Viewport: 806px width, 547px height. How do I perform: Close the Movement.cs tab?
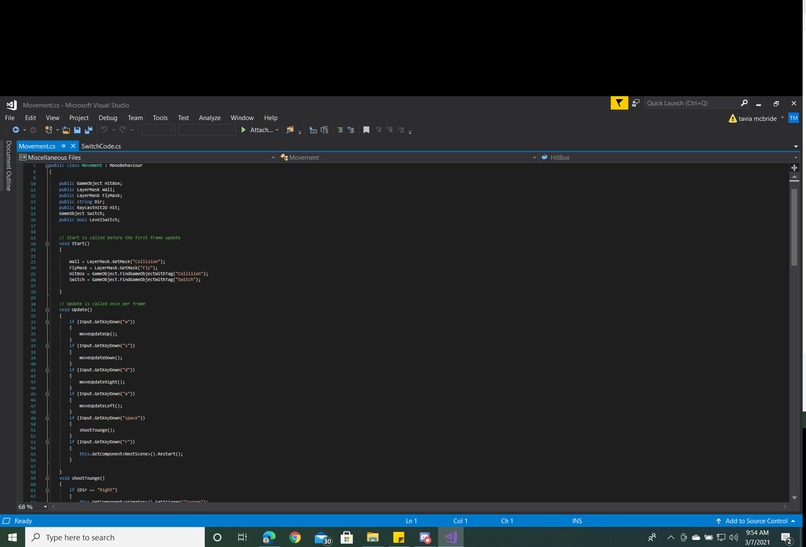[74, 146]
